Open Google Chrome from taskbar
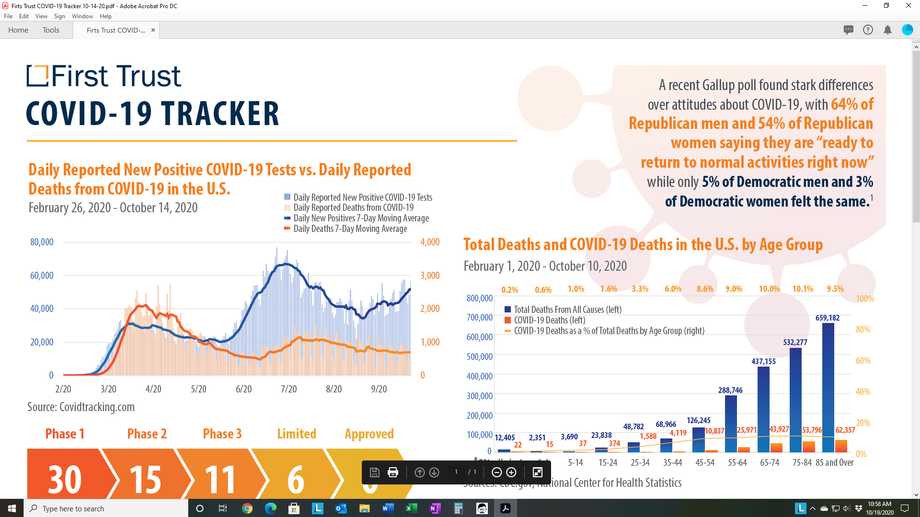 [x=247, y=508]
